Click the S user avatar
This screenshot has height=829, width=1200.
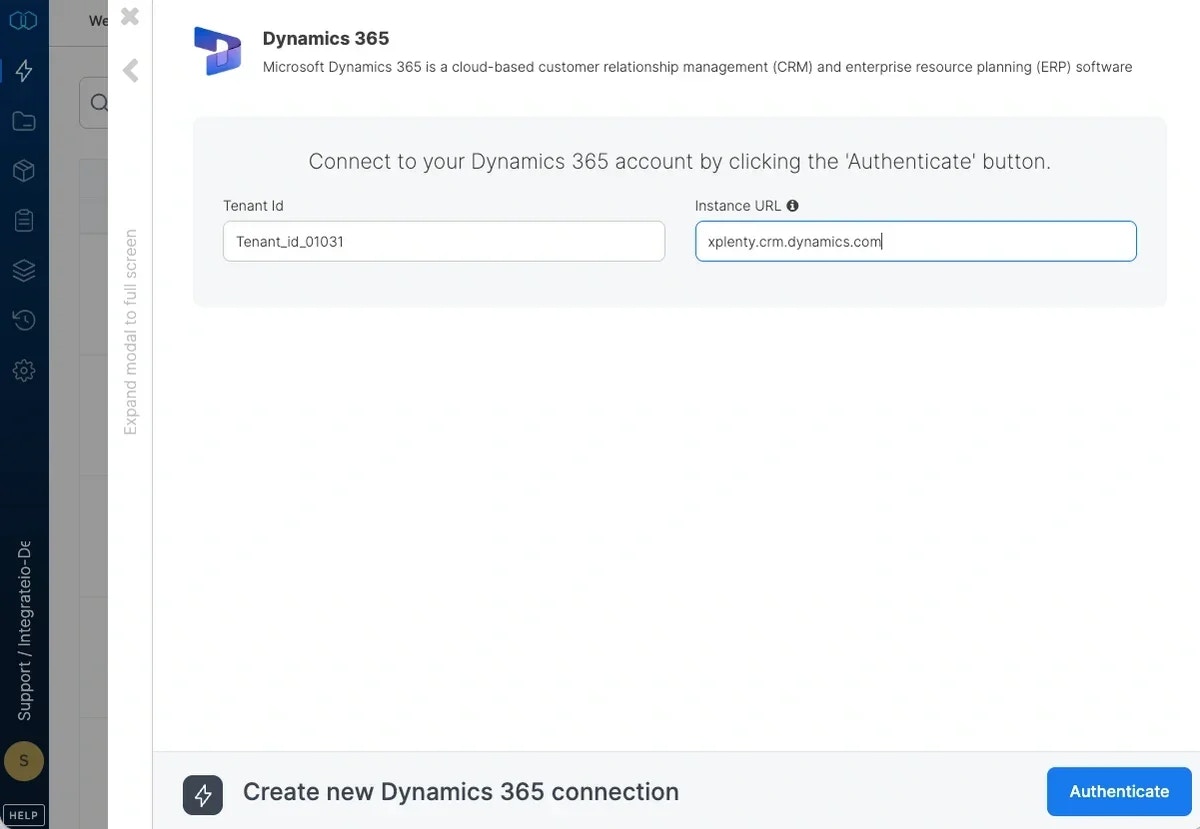[x=23, y=761]
